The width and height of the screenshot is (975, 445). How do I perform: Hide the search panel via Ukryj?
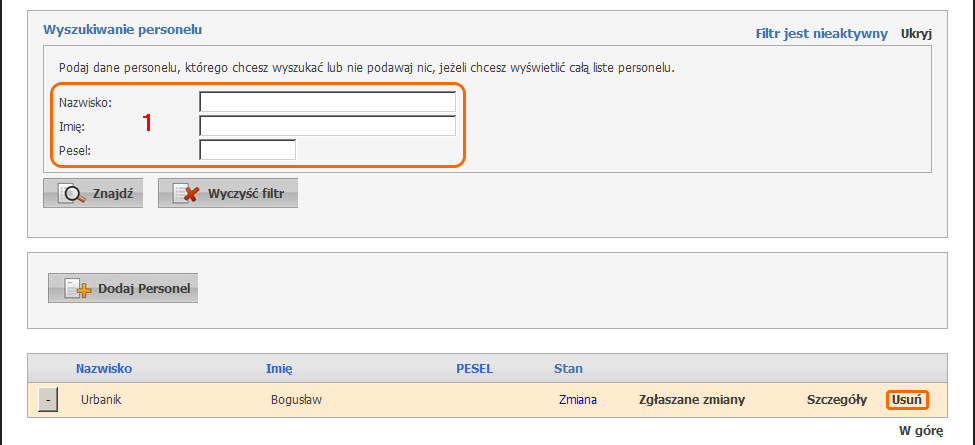[x=916, y=34]
